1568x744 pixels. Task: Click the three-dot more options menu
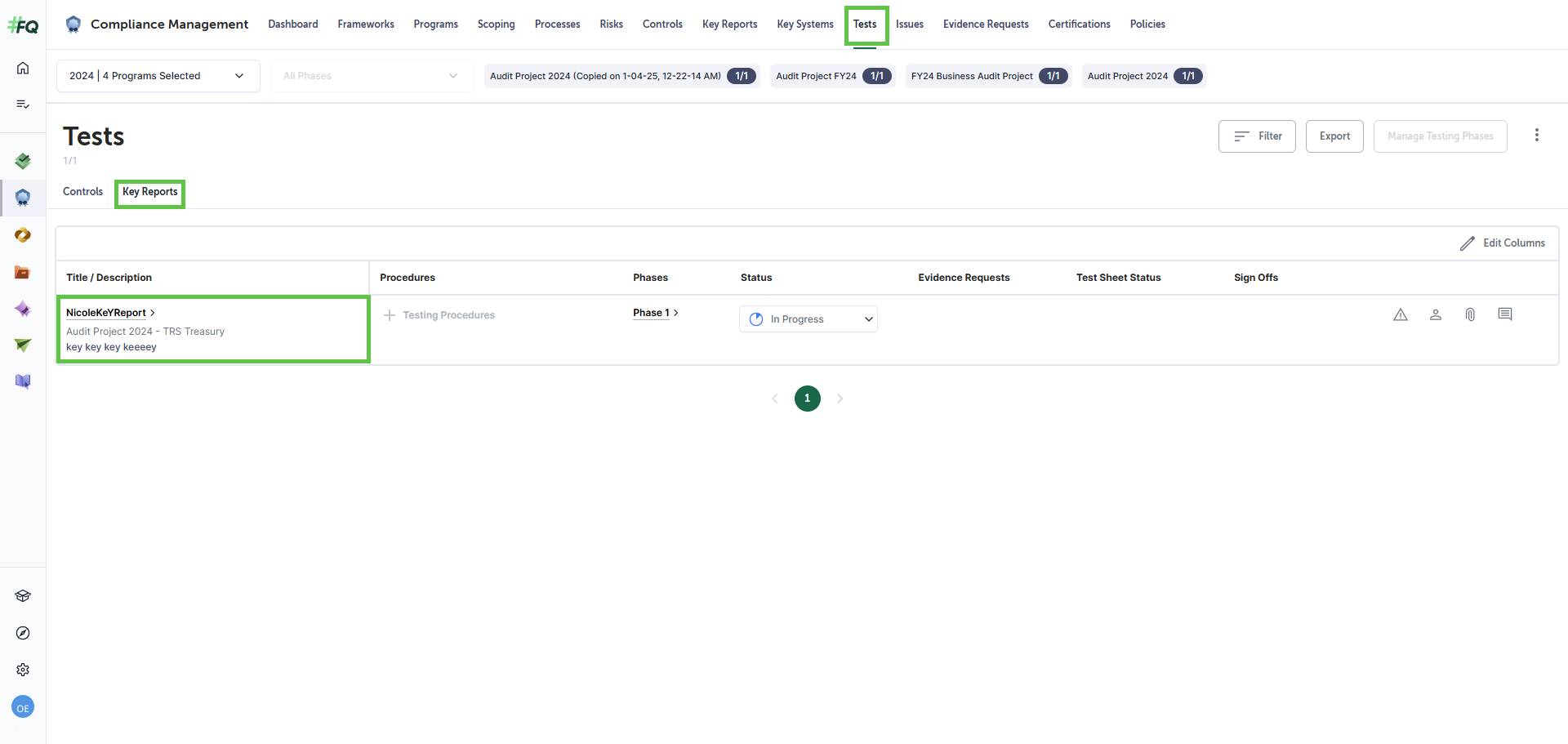[1536, 136]
